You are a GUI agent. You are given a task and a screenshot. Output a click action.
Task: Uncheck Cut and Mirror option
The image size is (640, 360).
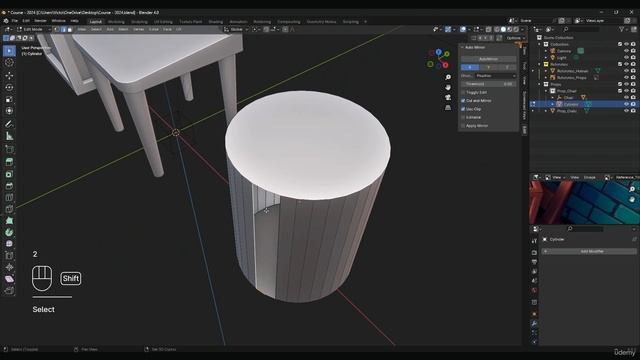click(x=463, y=100)
